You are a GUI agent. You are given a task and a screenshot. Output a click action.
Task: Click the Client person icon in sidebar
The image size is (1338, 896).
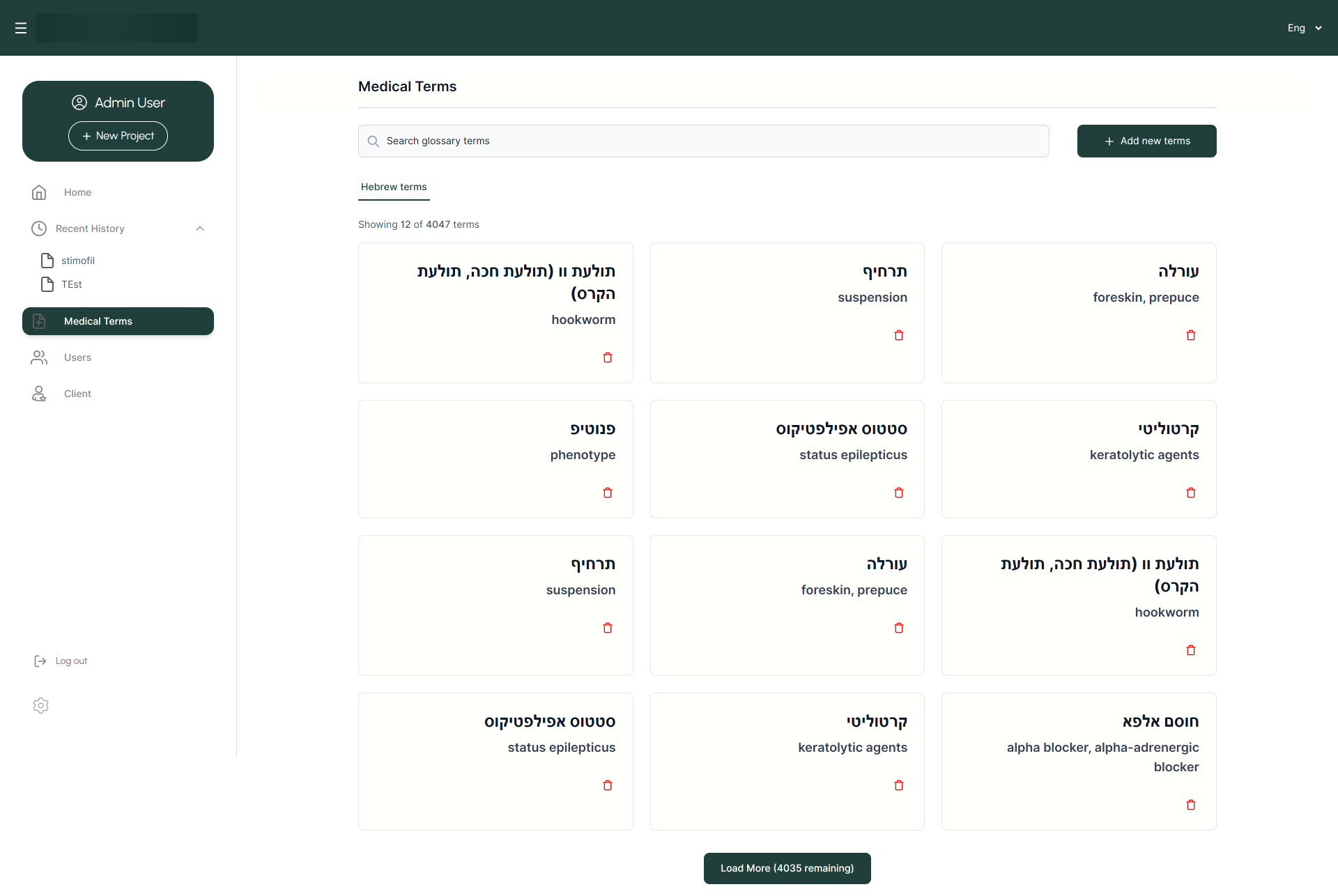[39, 394]
